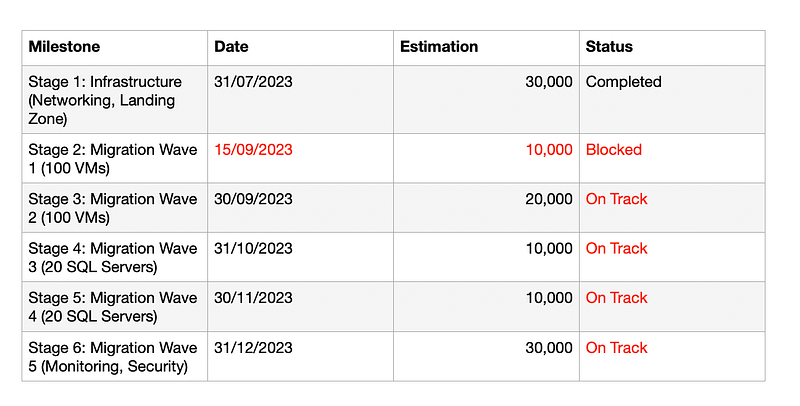Select the Stage 3: Migration Wave 2 cell
This screenshot has width=800, height=406.
113,208
